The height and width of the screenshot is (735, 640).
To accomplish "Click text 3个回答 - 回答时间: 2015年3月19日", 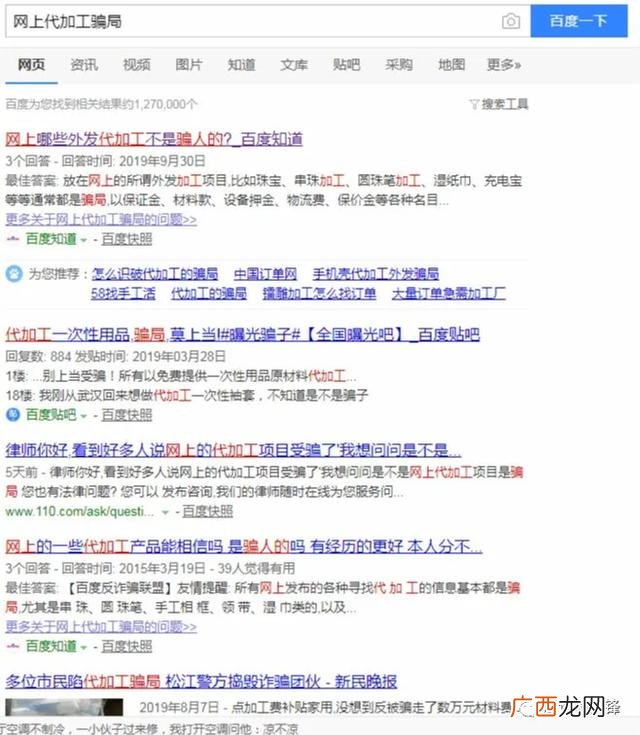I will click(x=105, y=569).
